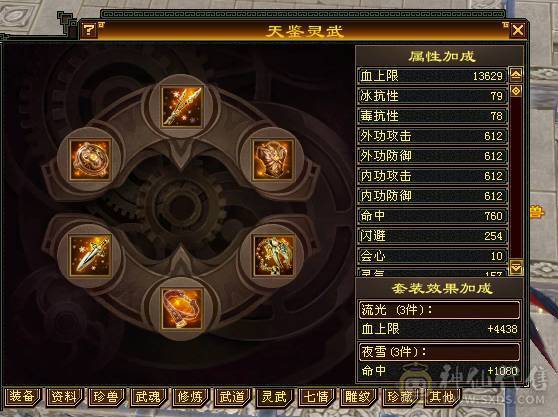Screen dimensions: 558x417
Task: Switch to the 雕纹 tab
Action: (x=358, y=397)
